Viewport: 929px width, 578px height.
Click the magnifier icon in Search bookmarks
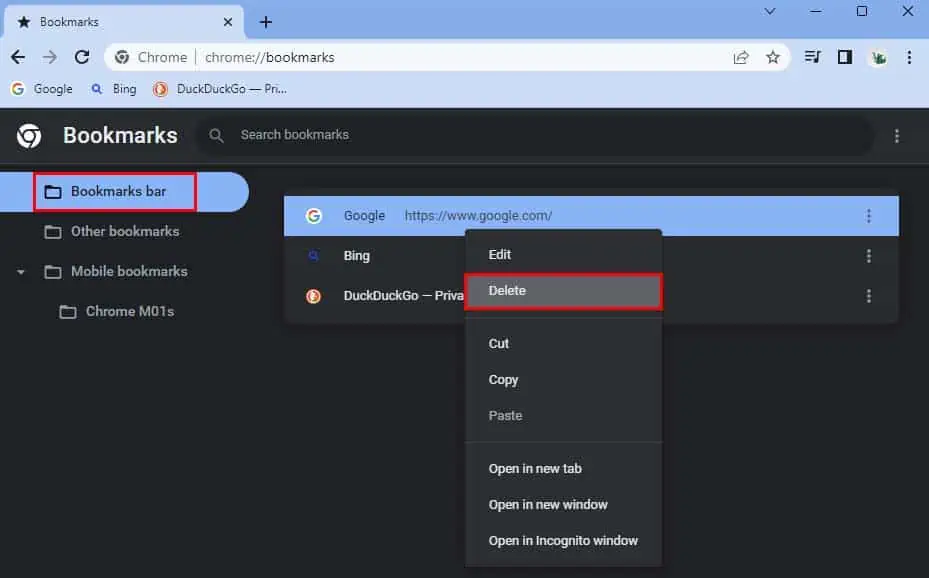coord(216,136)
